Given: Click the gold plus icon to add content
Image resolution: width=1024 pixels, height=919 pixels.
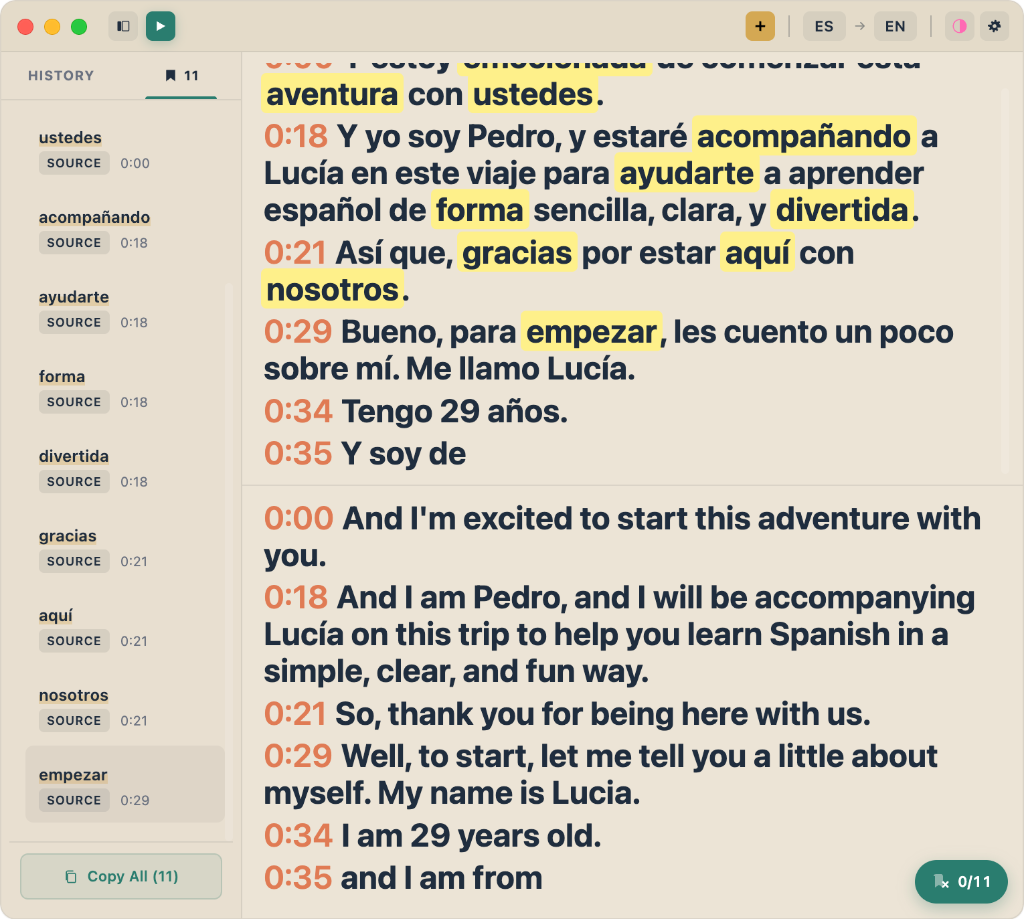Looking at the screenshot, I should pyautogui.click(x=760, y=26).
